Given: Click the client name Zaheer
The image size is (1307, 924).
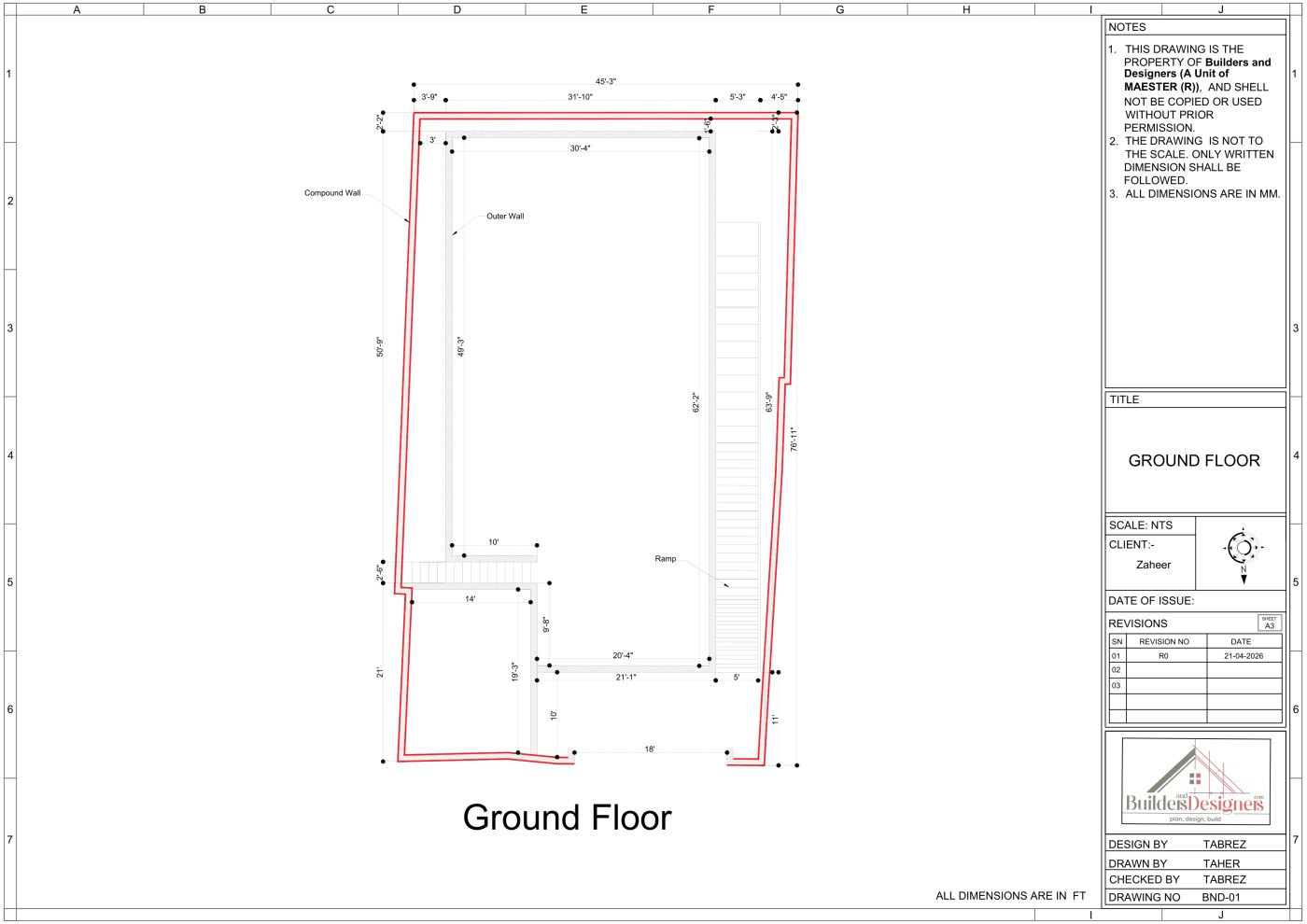Looking at the screenshot, I should [x=1153, y=565].
